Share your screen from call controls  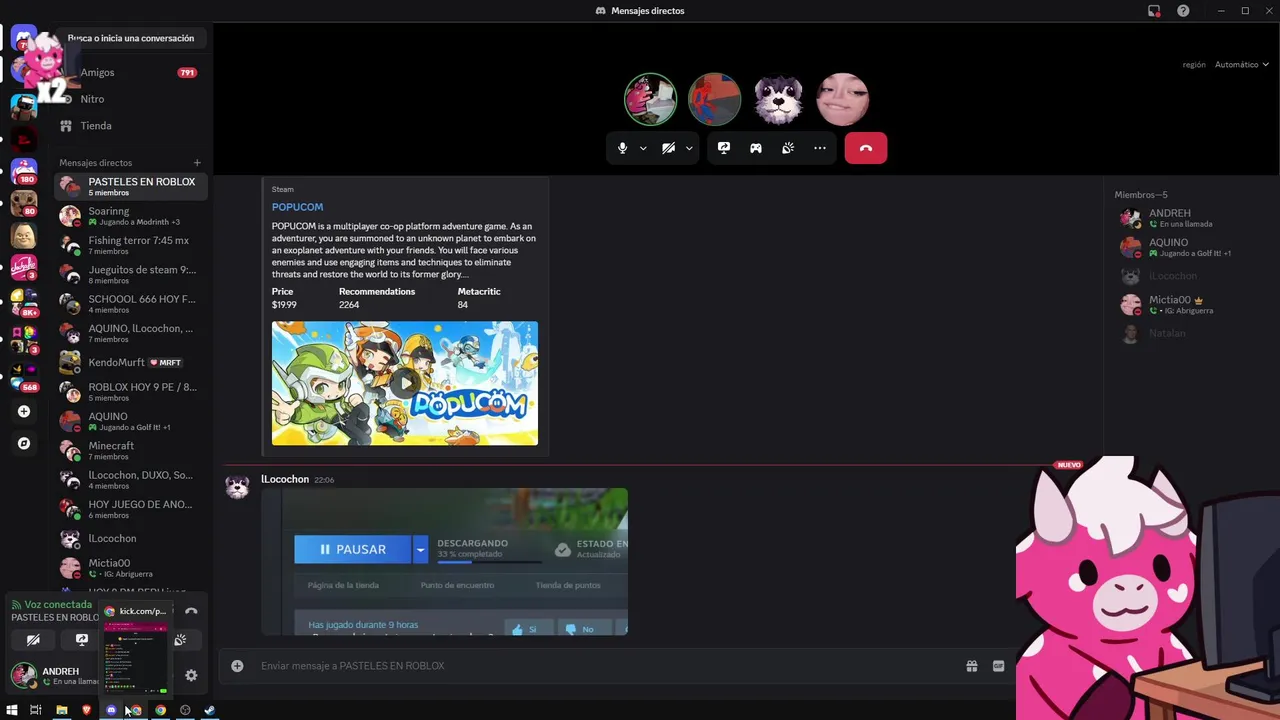724,148
